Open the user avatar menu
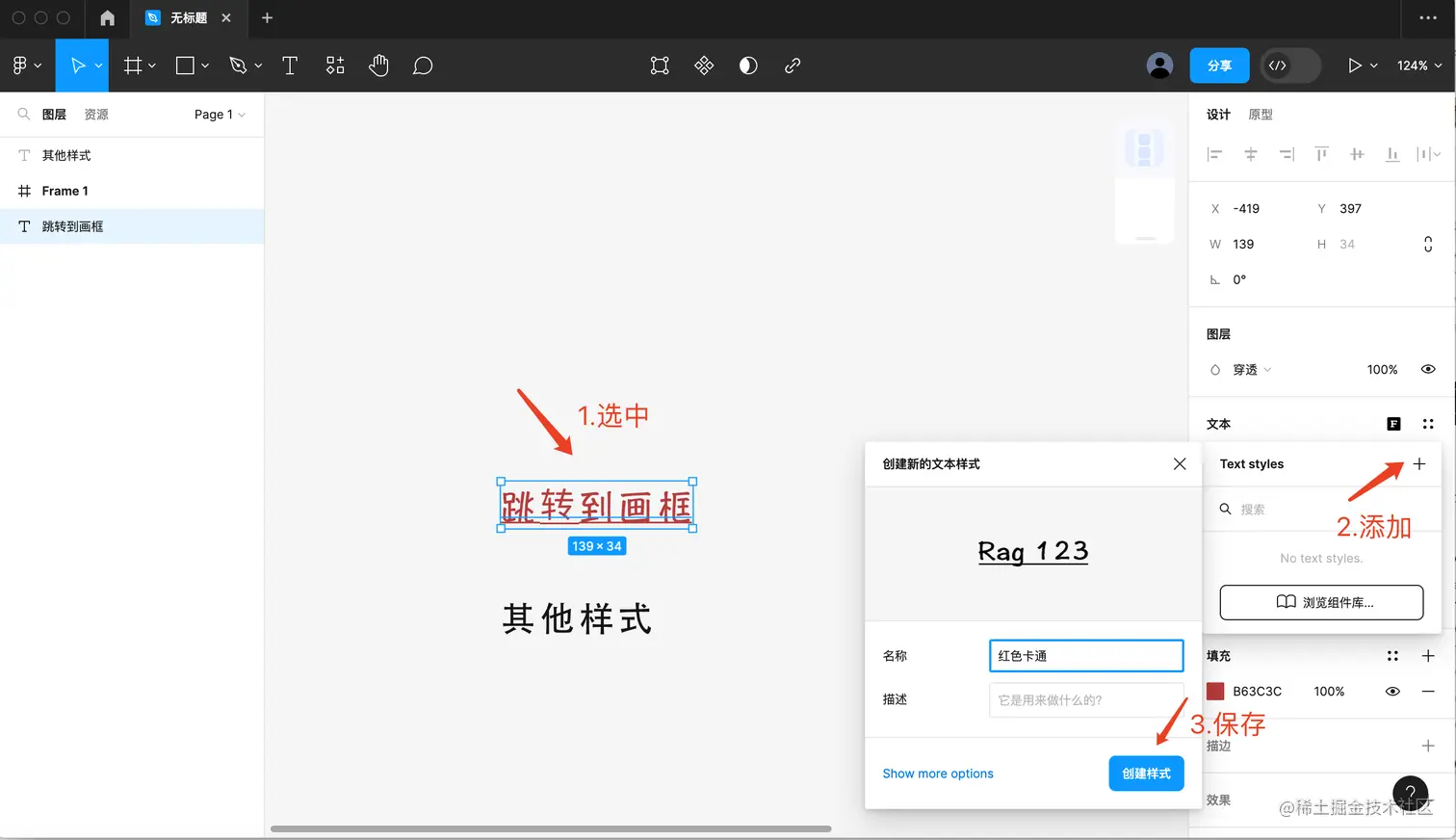1456x840 pixels. [1160, 66]
